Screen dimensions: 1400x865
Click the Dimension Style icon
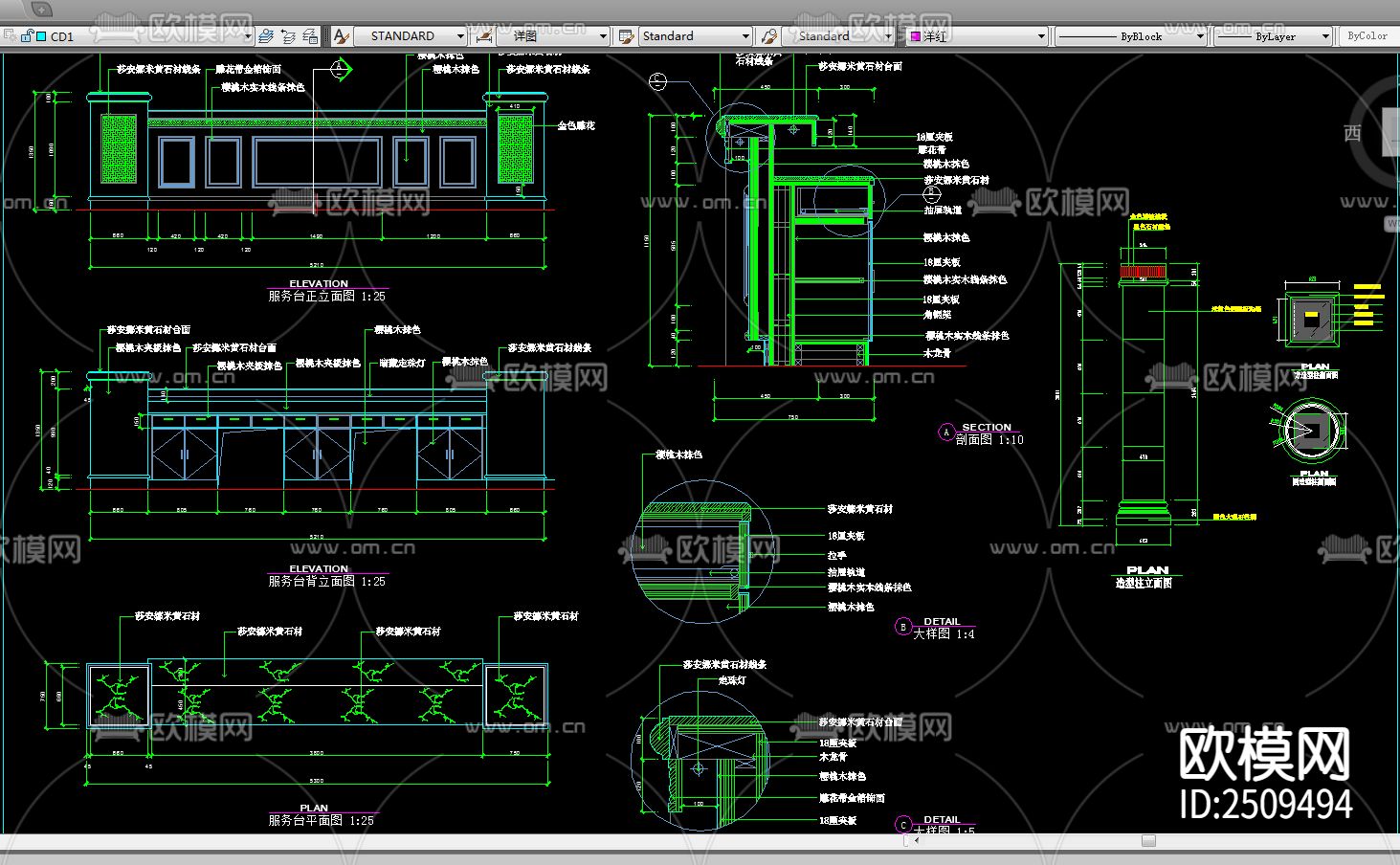coord(484,36)
